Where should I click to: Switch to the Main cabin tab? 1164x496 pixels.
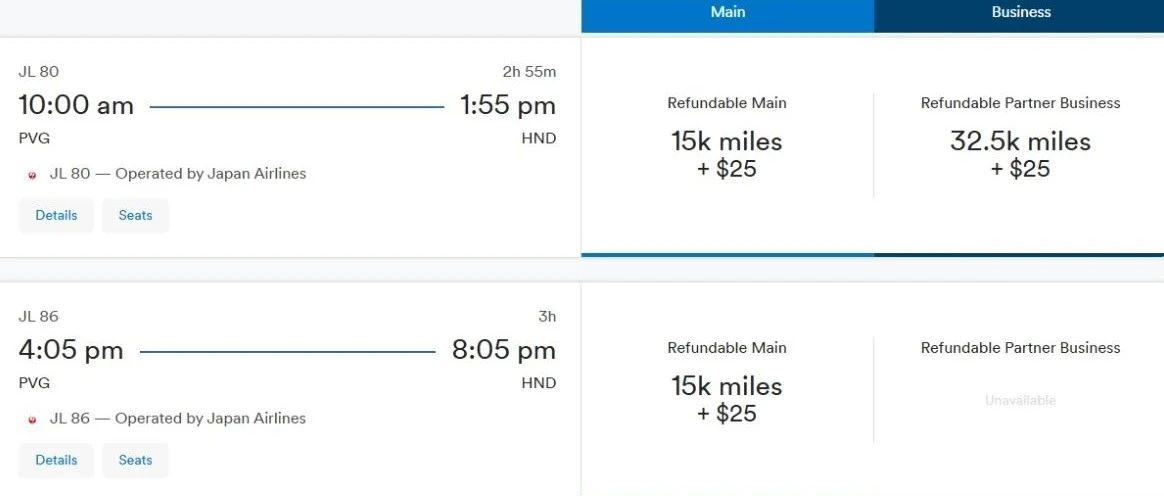(728, 13)
